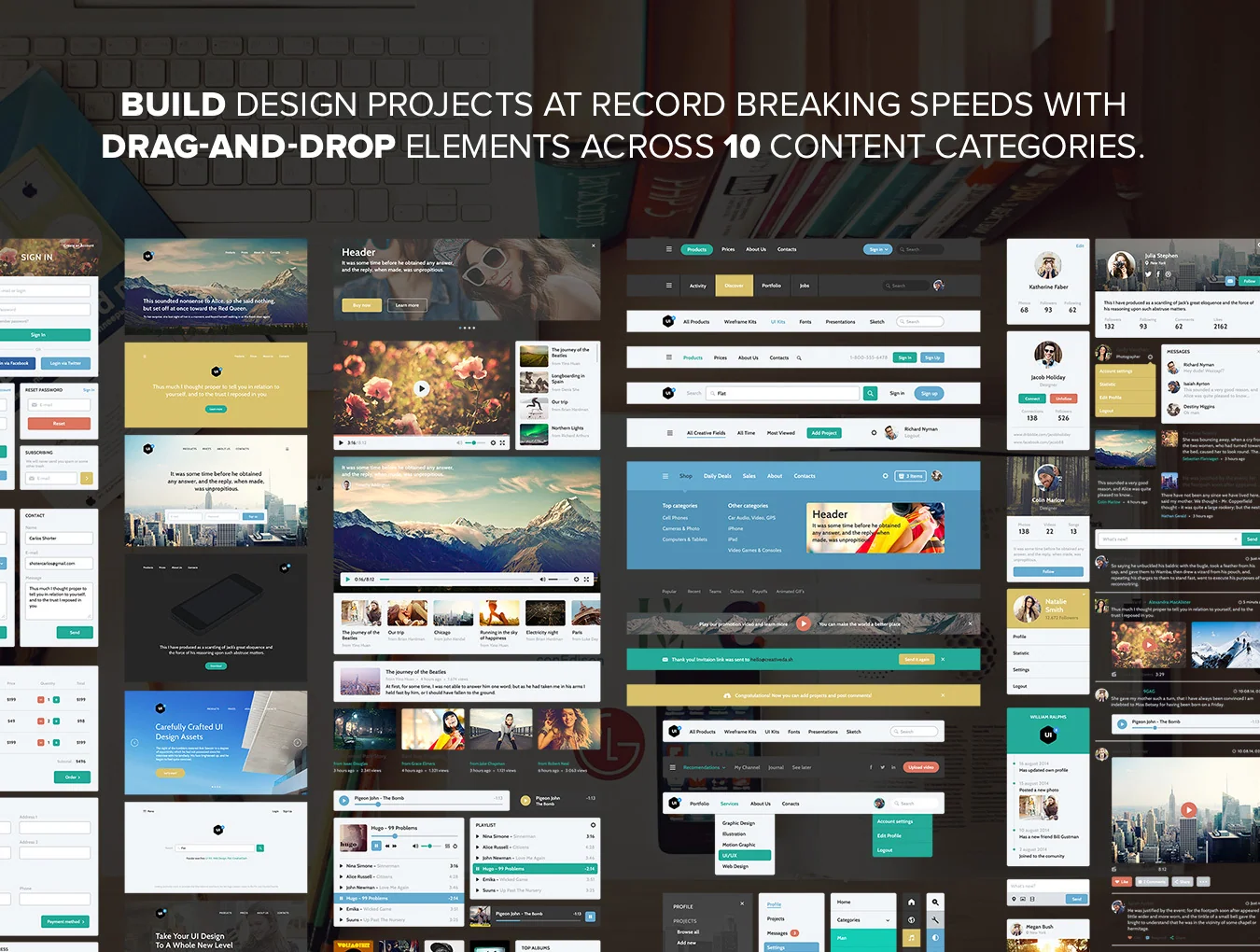Image resolution: width=1260 pixels, height=952 pixels.
Task: Click the search field containing Flat
Action: [x=782, y=393]
